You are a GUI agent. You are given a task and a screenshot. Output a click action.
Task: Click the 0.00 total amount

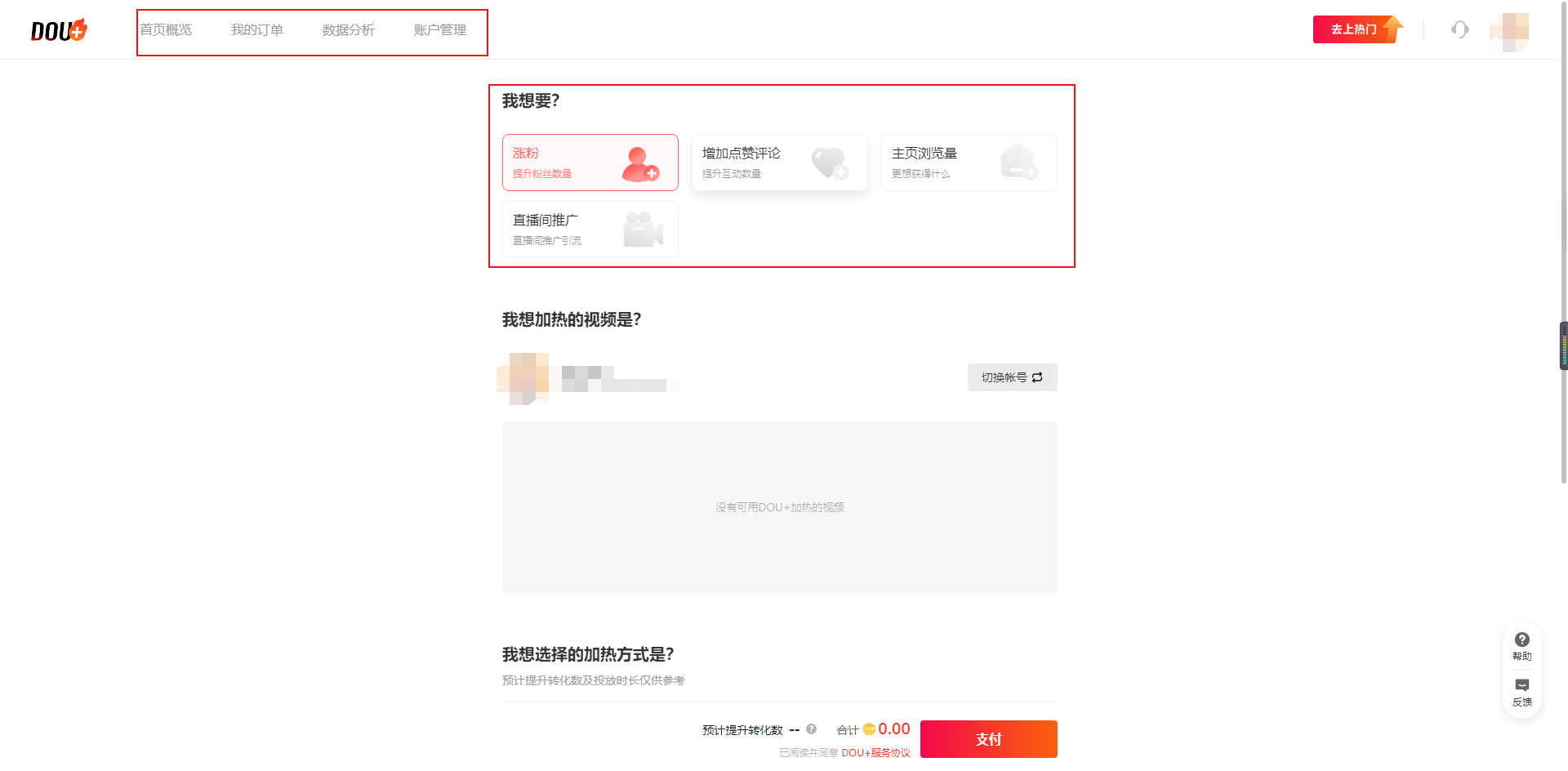(x=893, y=729)
